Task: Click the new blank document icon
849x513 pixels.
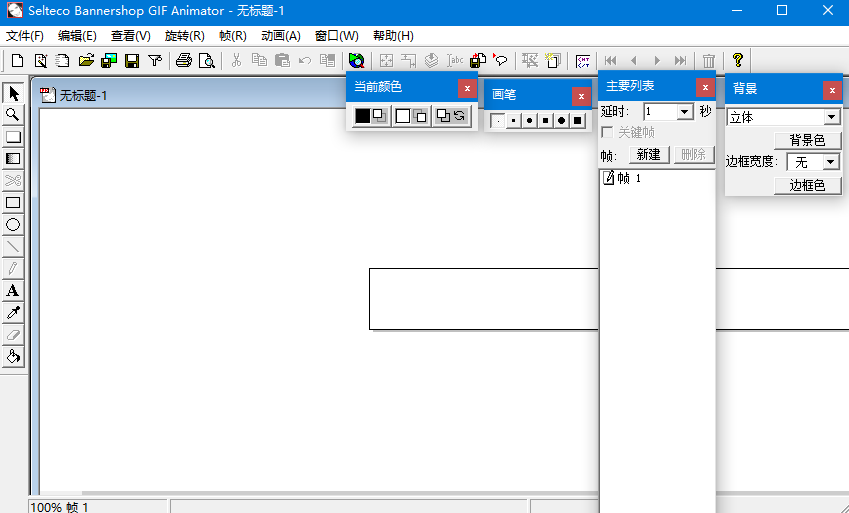Action: tap(17, 60)
